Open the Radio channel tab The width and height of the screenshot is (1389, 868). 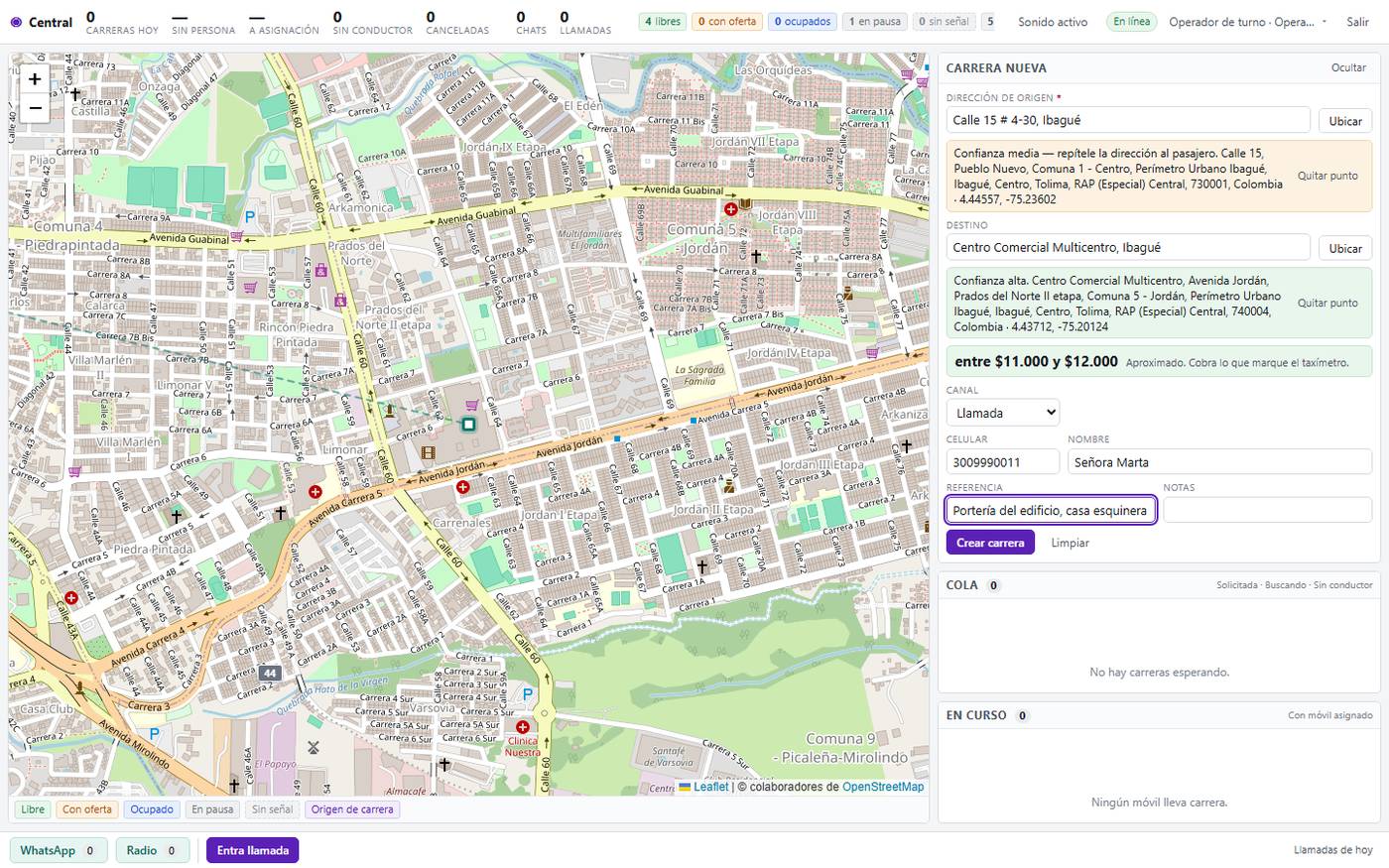coord(153,850)
